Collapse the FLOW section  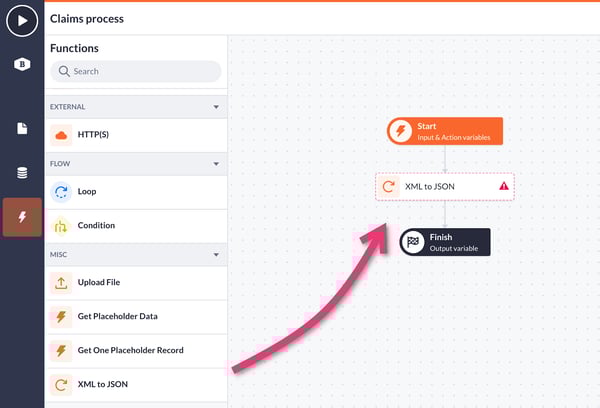(215, 163)
